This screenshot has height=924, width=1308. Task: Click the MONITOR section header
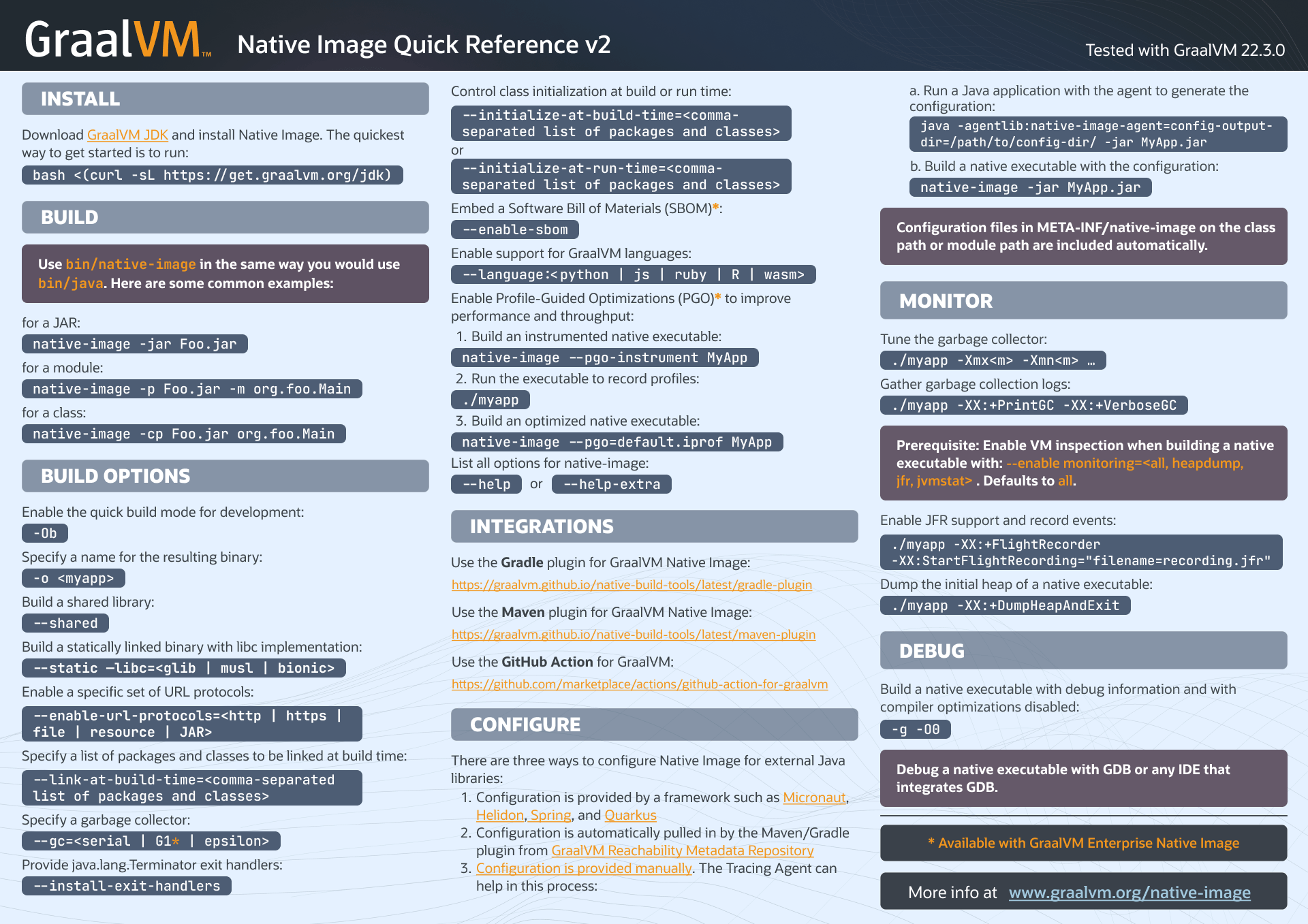[1084, 300]
